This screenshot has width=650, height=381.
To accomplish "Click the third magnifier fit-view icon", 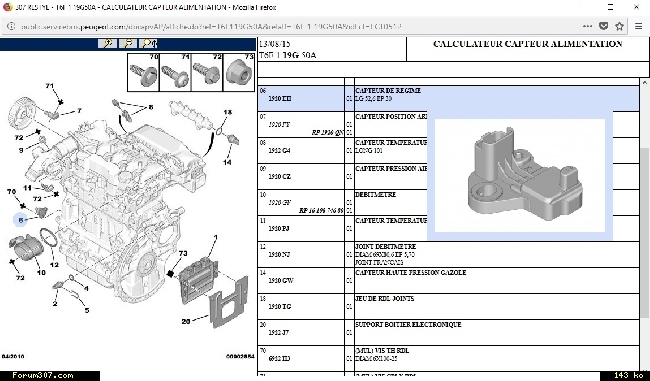I will [148, 44].
